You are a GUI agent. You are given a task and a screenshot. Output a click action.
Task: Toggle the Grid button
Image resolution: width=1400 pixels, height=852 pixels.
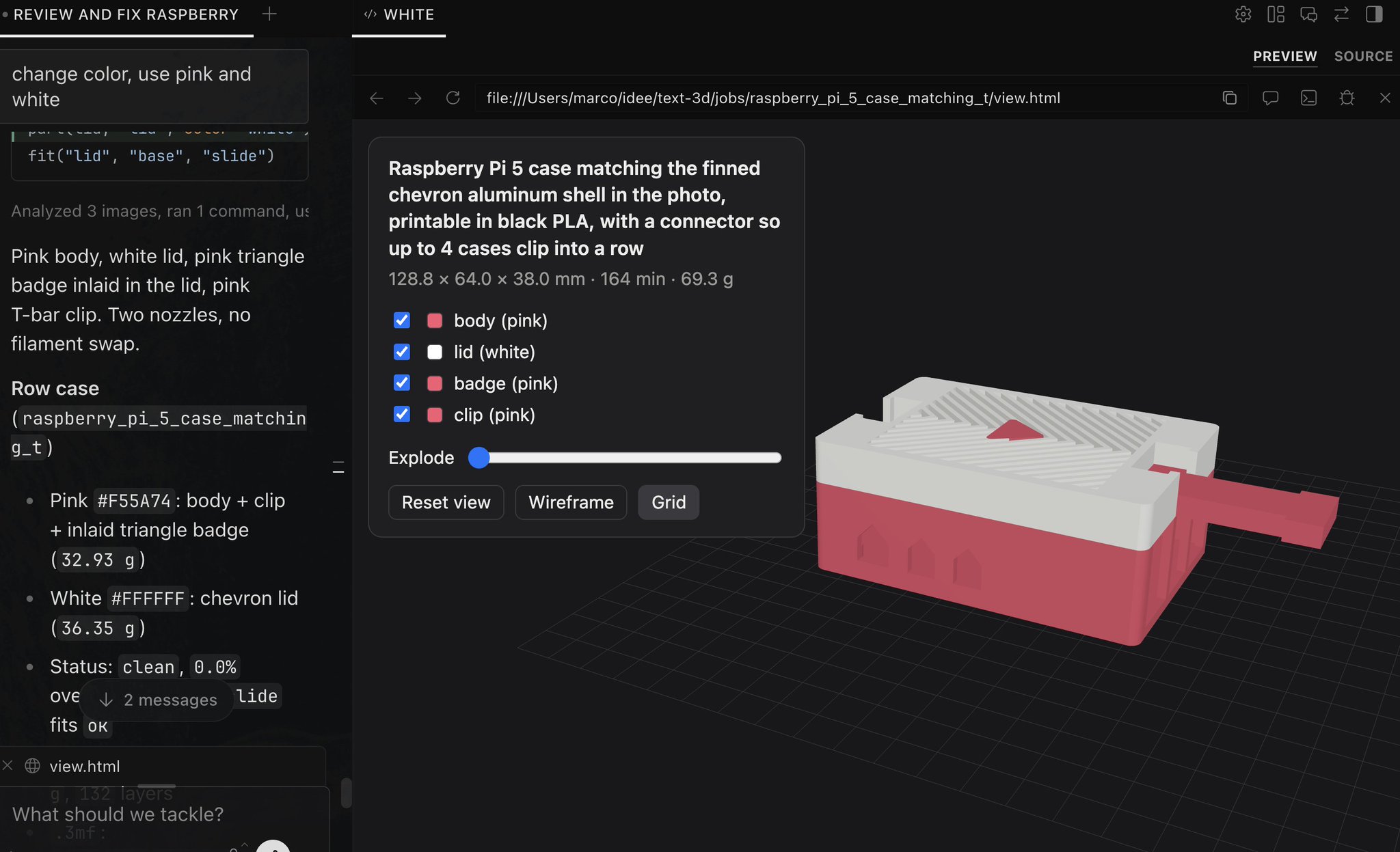(x=669, y=503)
